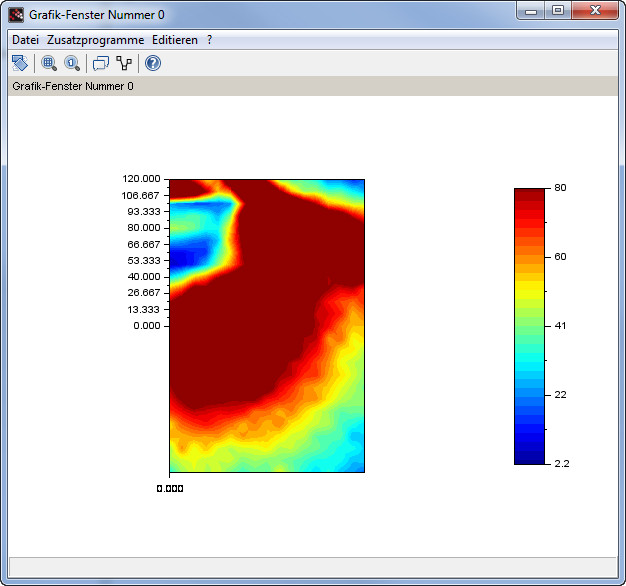626x586 pixels.
Task: Open the ? help menu
Action: point(209,40)
